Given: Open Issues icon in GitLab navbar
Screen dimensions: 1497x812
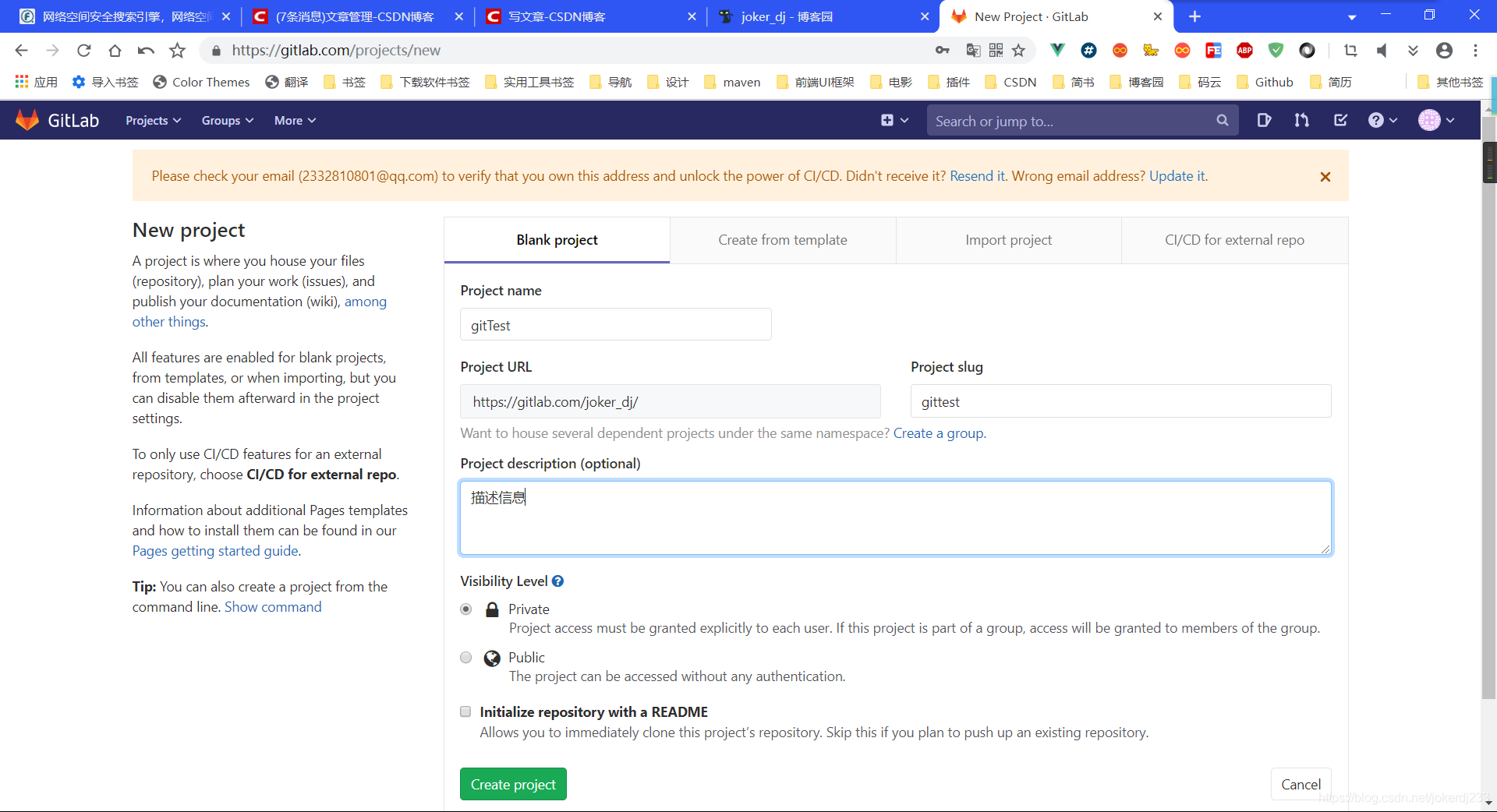Looking at the screenshot, I should pos(1264,120).
